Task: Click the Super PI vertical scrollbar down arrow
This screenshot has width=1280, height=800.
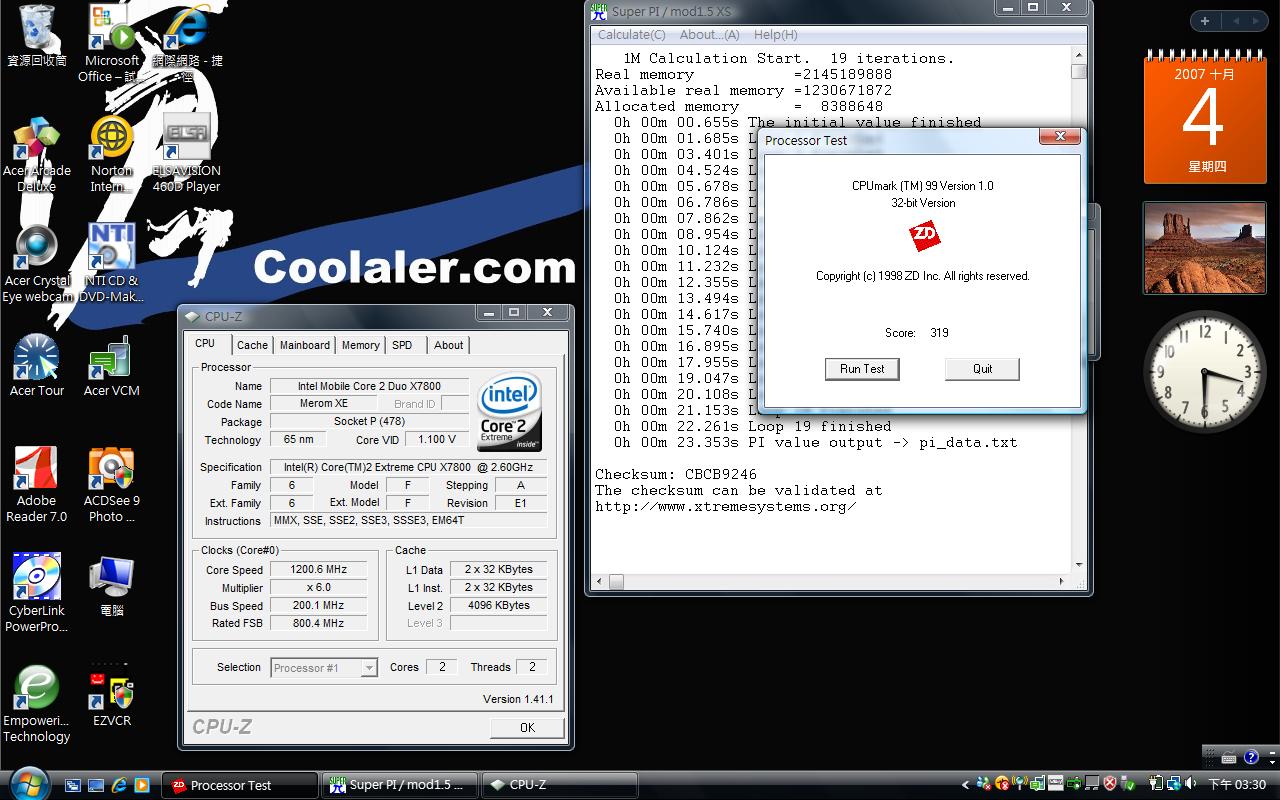Action: (1079, 566)
